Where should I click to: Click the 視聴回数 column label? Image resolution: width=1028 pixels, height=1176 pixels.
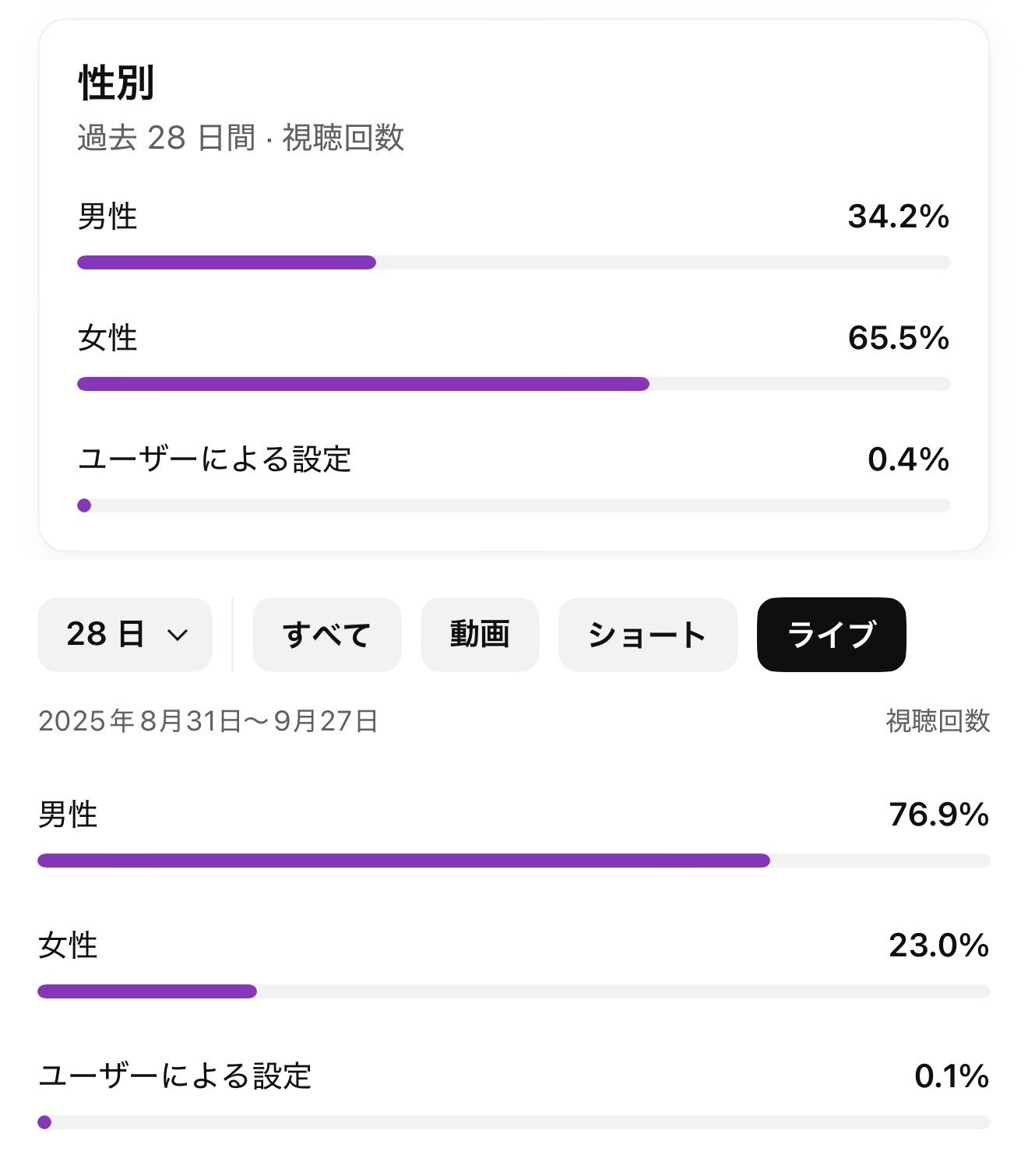point(937,721)
